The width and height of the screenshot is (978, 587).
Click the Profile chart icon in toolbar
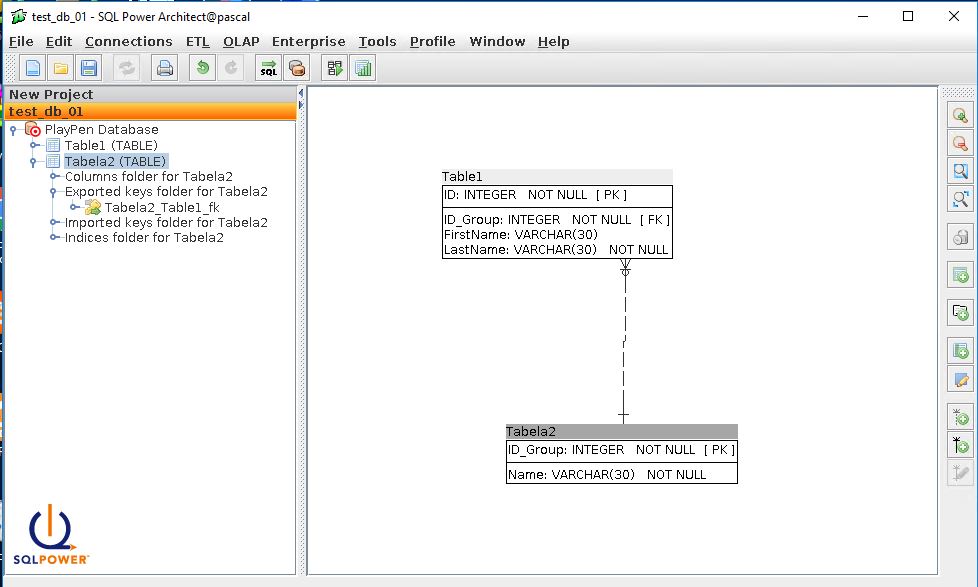tap(363, 68)
